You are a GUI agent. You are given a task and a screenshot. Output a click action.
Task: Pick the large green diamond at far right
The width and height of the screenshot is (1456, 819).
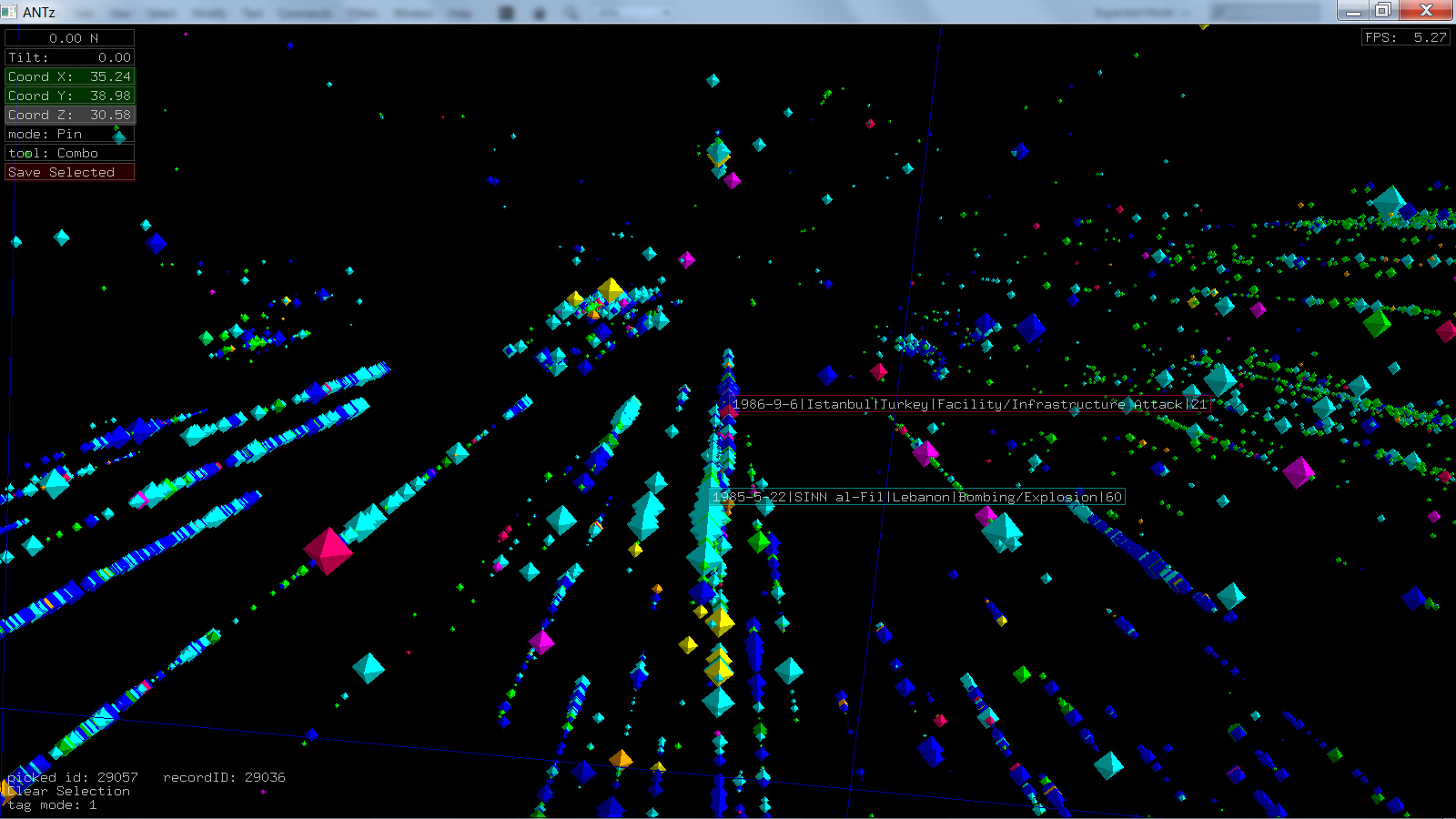[1376, 322]
